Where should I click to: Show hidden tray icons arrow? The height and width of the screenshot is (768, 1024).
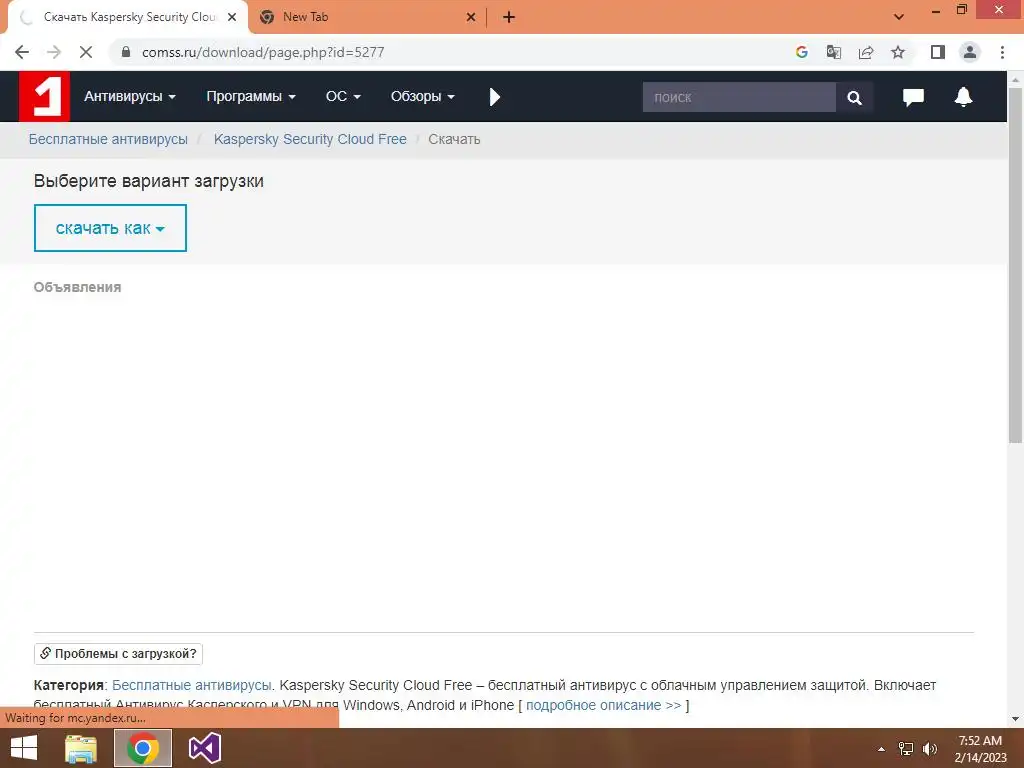coord(881,749)
